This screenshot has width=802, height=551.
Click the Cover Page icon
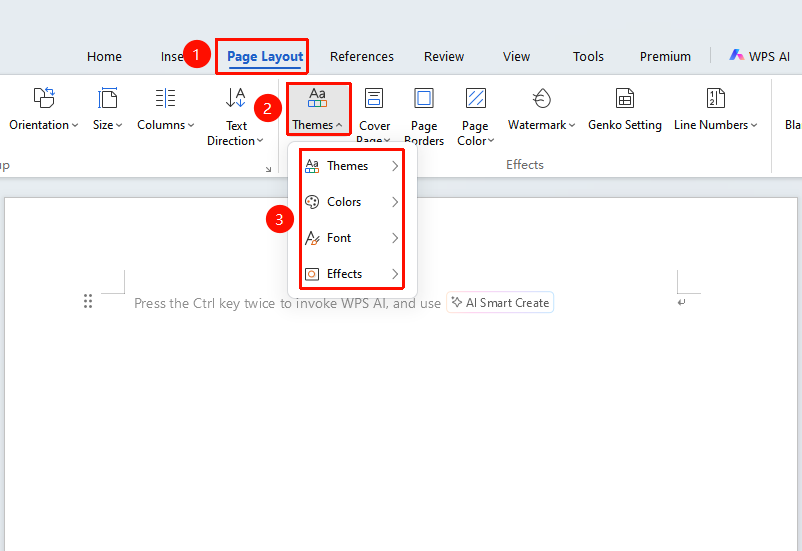(374, 98)
